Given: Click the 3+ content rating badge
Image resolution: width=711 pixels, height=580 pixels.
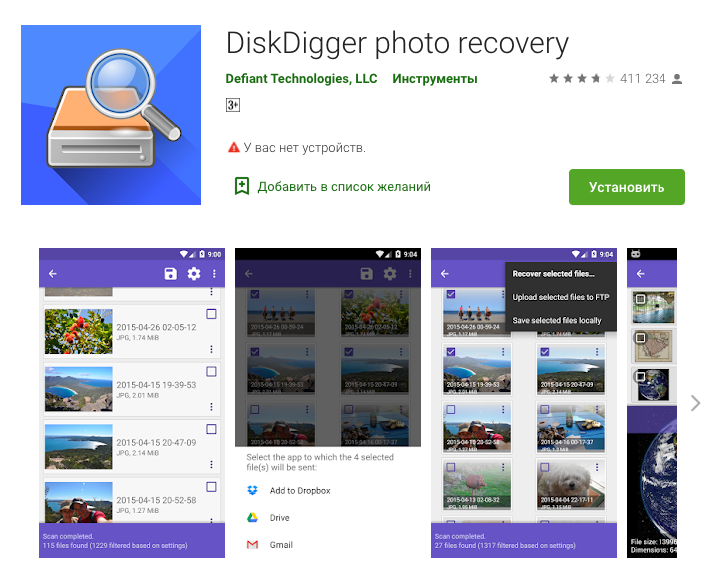Looking at the screenshot, I should point(233,105).
